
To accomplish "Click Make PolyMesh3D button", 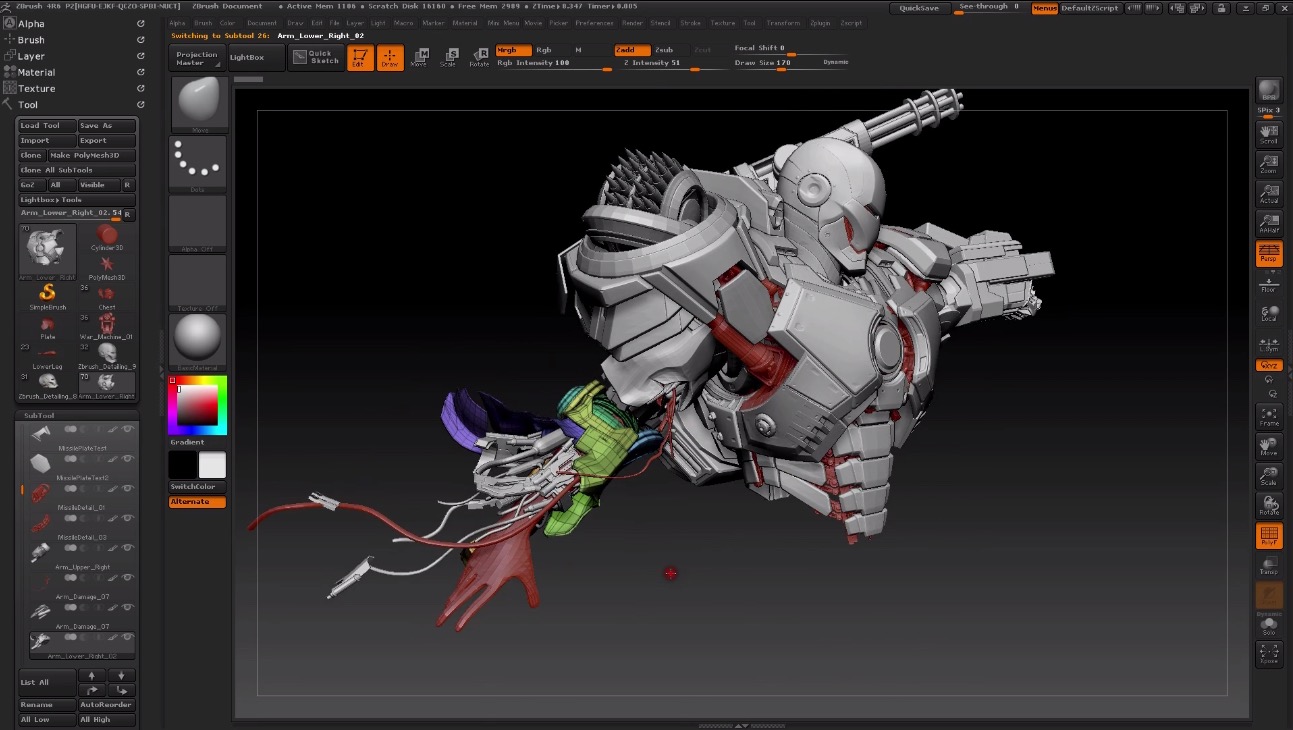I will pos(91,156).
